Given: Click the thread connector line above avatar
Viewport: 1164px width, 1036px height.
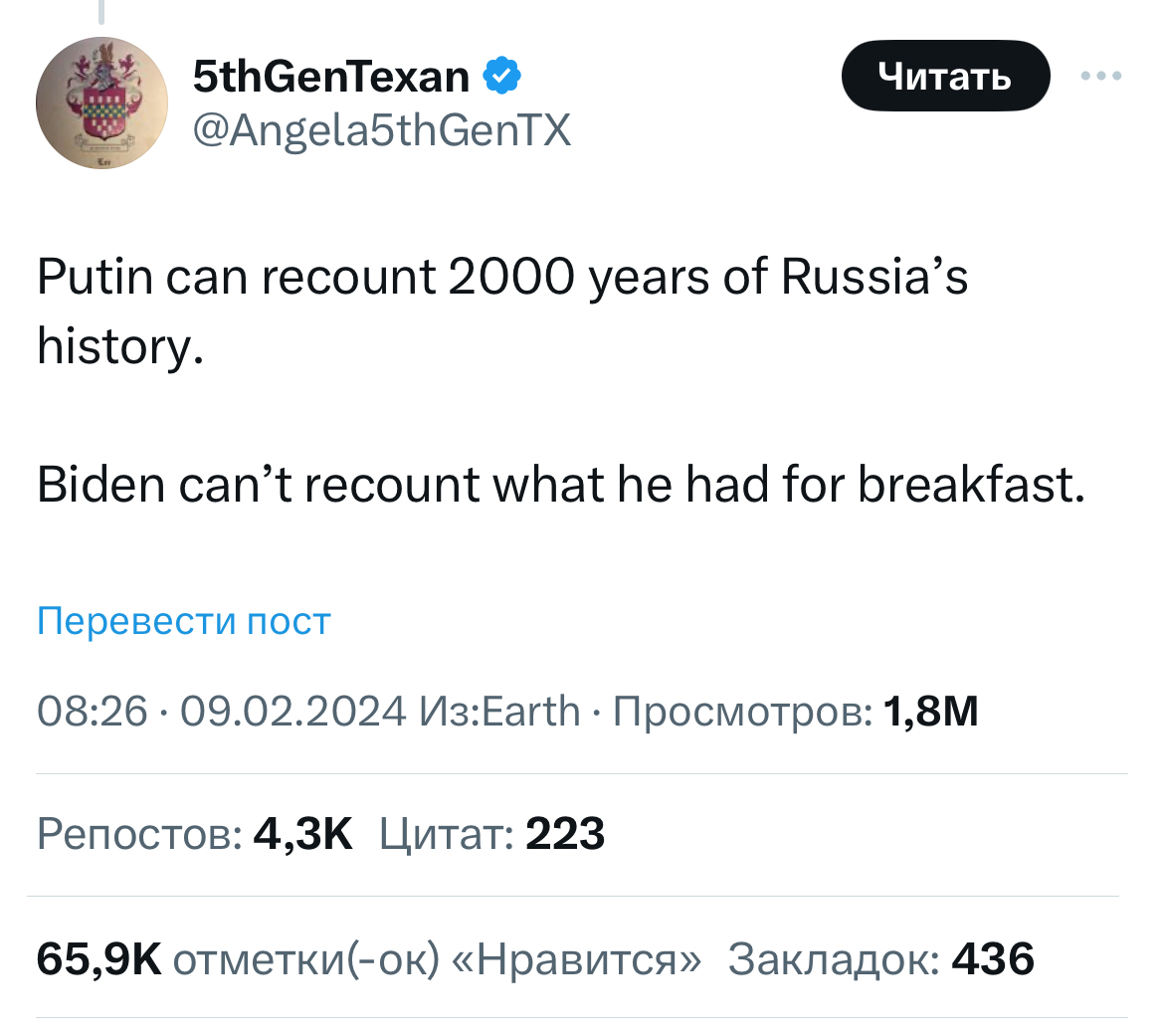Looking at the screenshot, I should click(100, 12).
